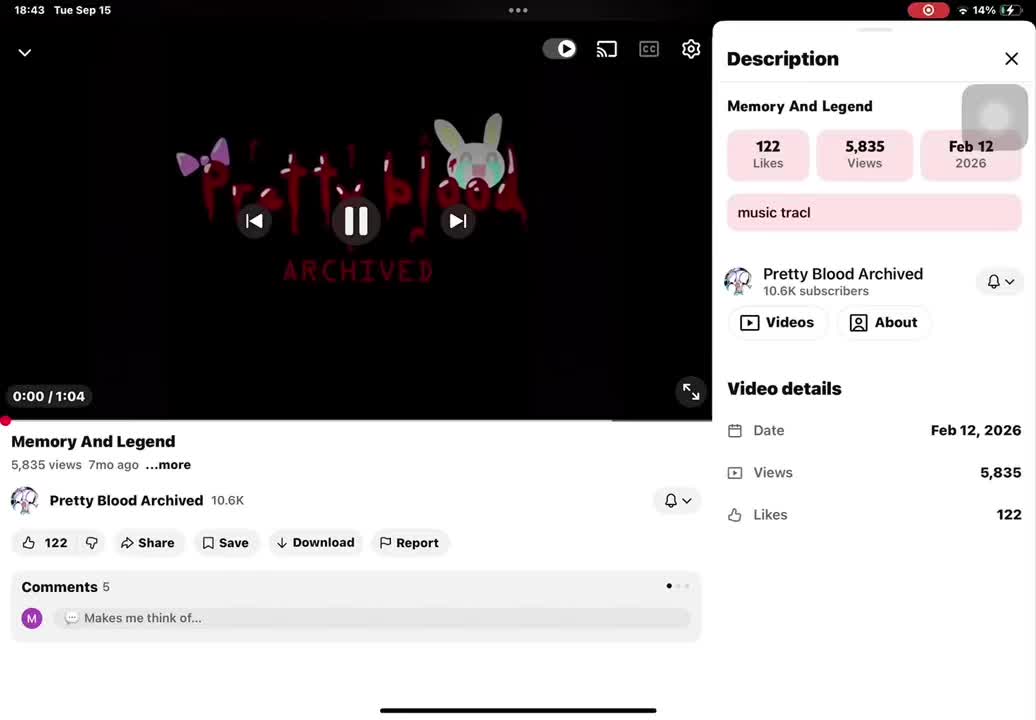Report the video
Image resolution: width=1036 pixels, height=720 pixels.
pos(410,543)
